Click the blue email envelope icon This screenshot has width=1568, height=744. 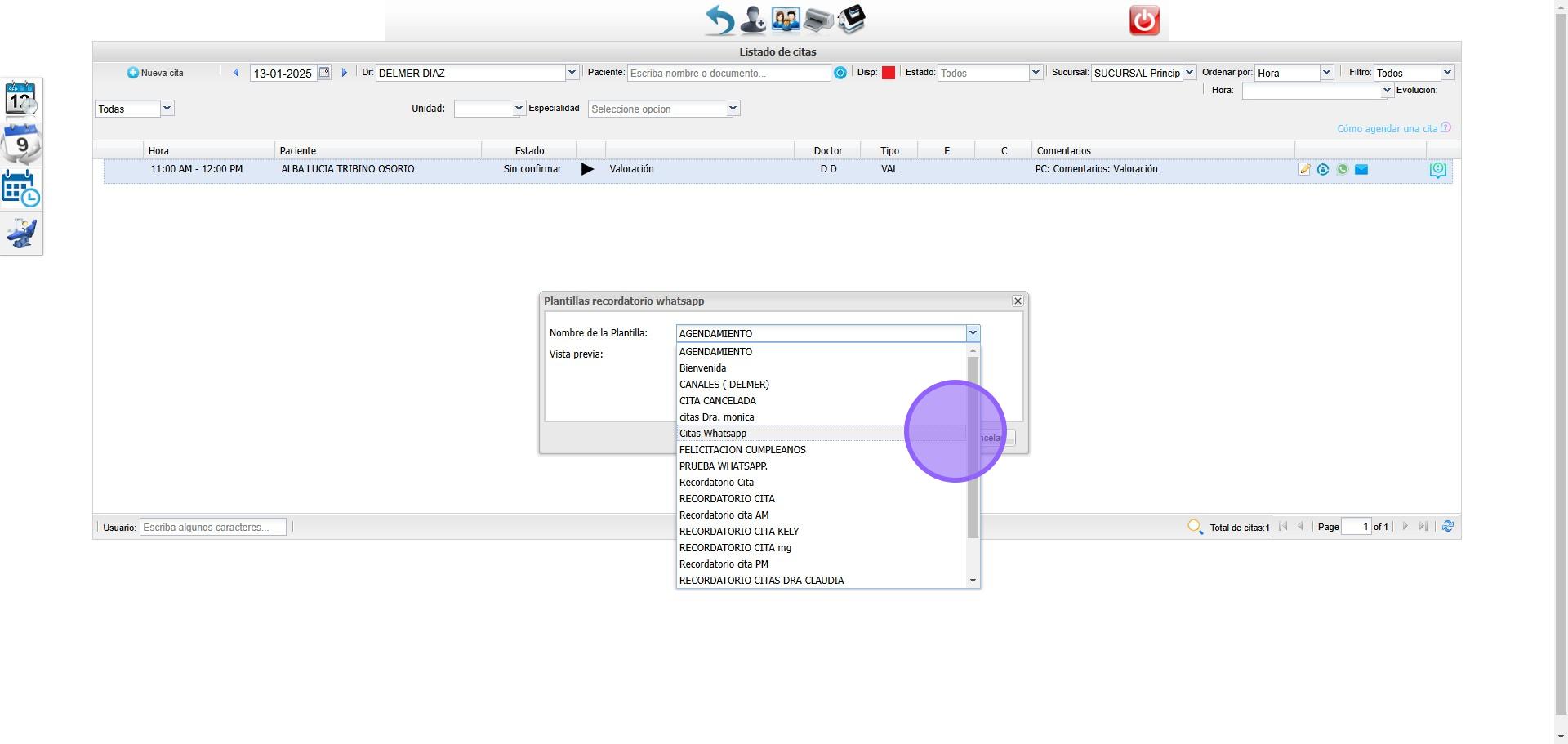tap(1361, 170)
